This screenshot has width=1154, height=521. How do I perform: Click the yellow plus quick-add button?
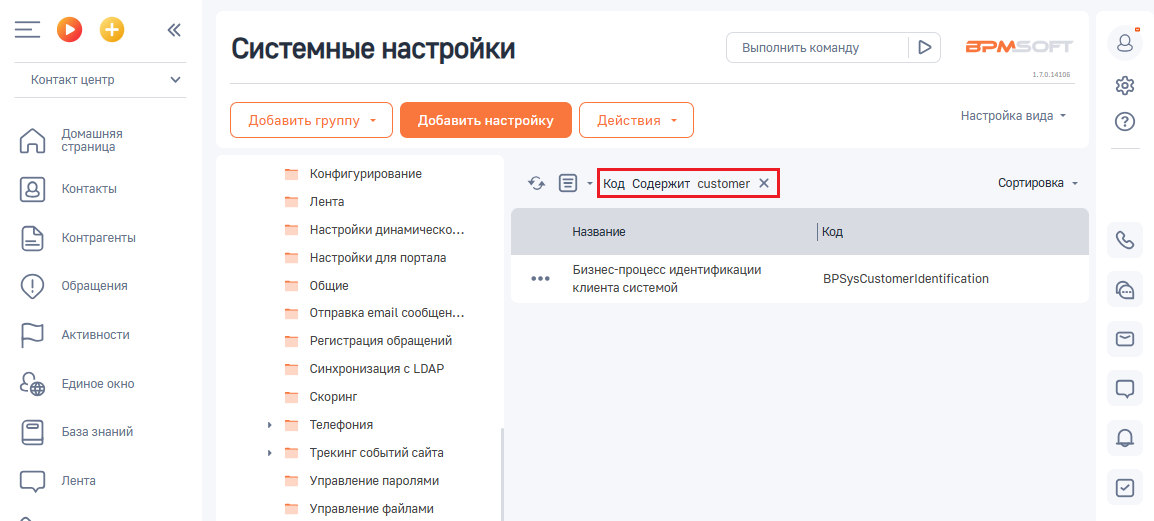[x=112, y=29]
